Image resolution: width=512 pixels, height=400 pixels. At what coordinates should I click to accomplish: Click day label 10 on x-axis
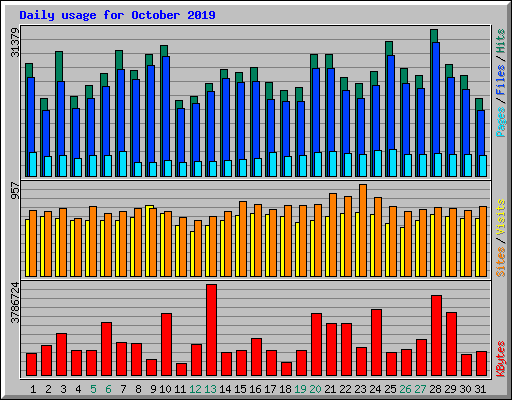tap(165, 389)
